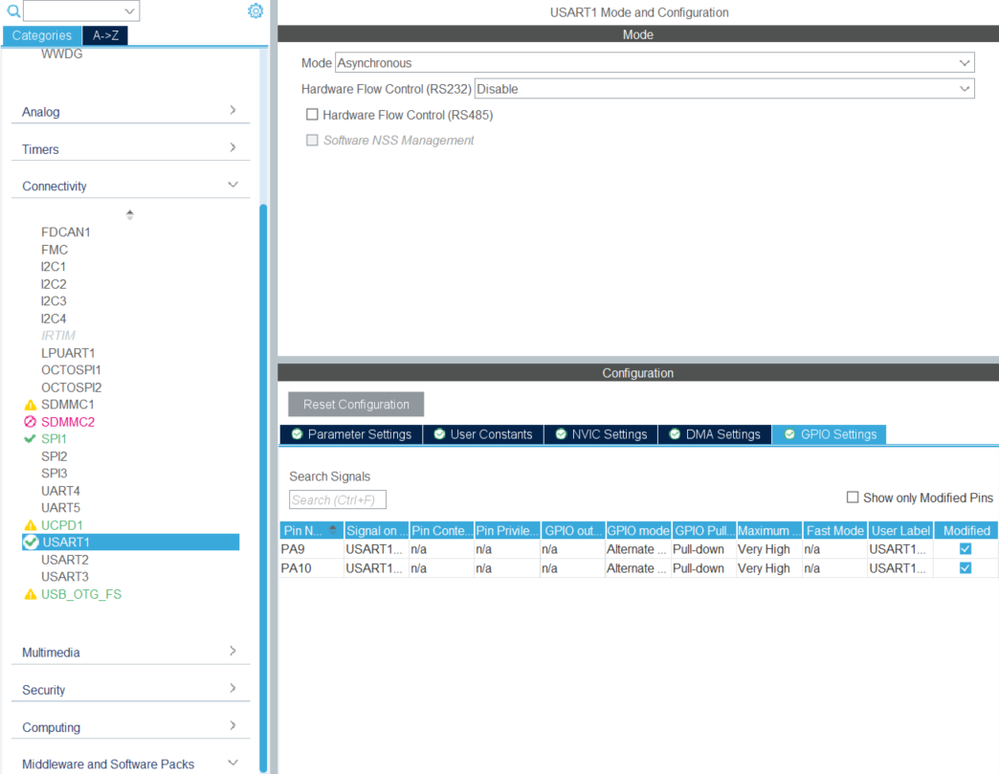This screenshot has height=774, width=999.
Task: Enable Hardware Flow Control (RS485) checkbox
Action: click(312, 115)
